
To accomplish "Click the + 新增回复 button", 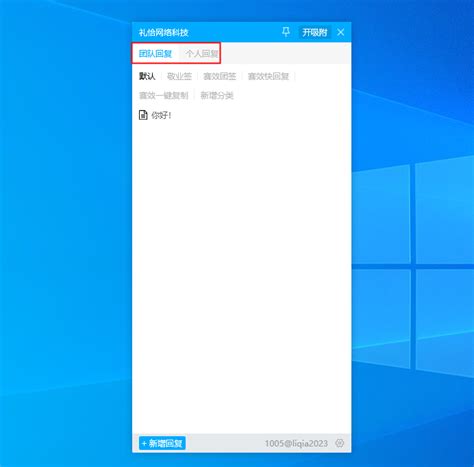I will [162, 443].
